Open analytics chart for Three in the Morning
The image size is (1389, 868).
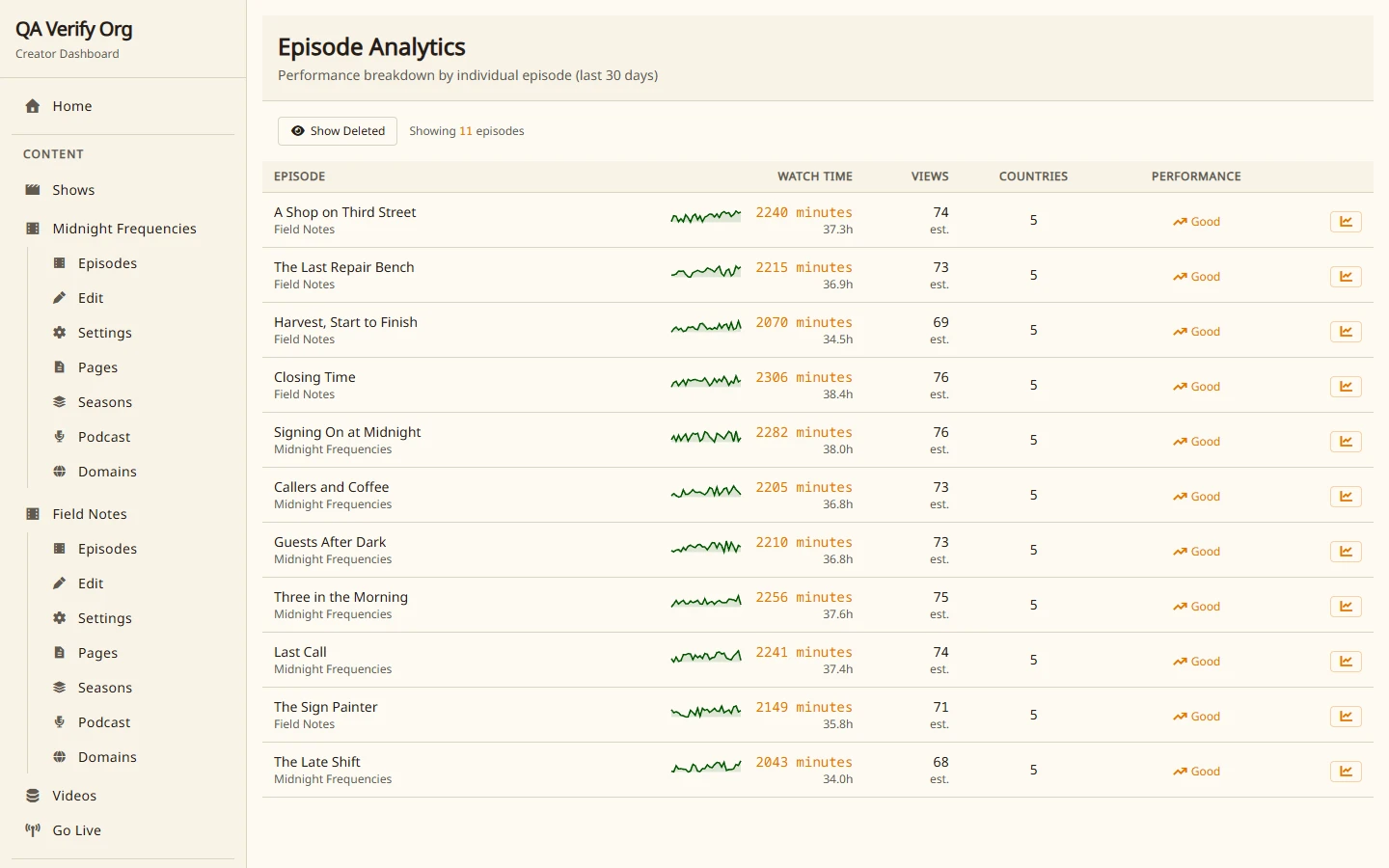pos(1346,607)
